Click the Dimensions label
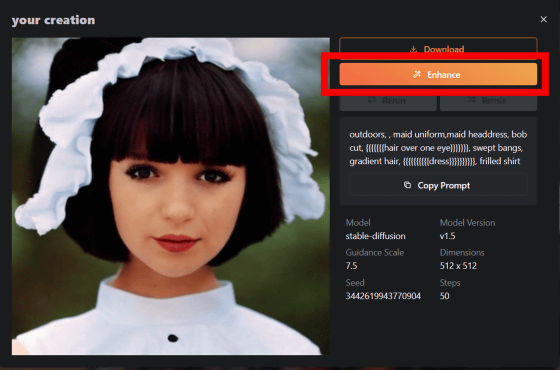Viewport: 560px width, 370px height. click(x=462, y=252)
